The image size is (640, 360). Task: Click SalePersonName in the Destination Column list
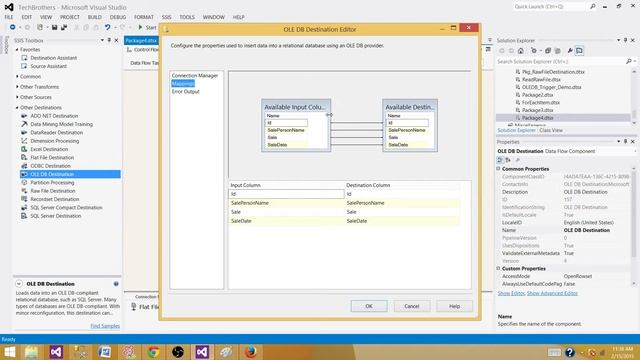(x=365, y=203)
